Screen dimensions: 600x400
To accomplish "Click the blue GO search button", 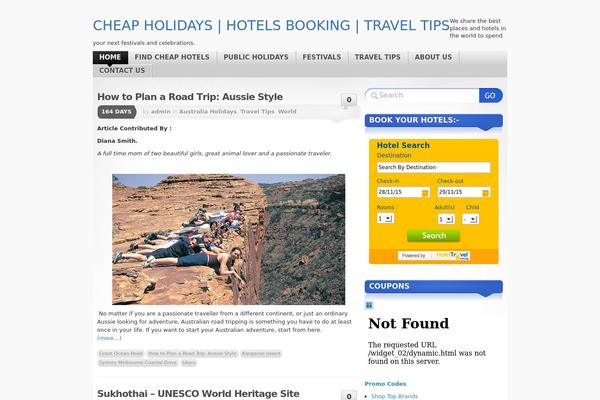I will [490, 96].
